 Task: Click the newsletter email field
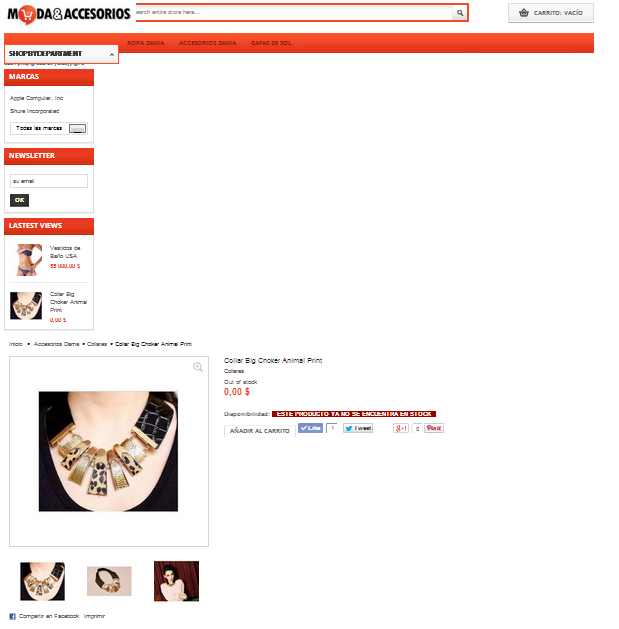(49, 181)
